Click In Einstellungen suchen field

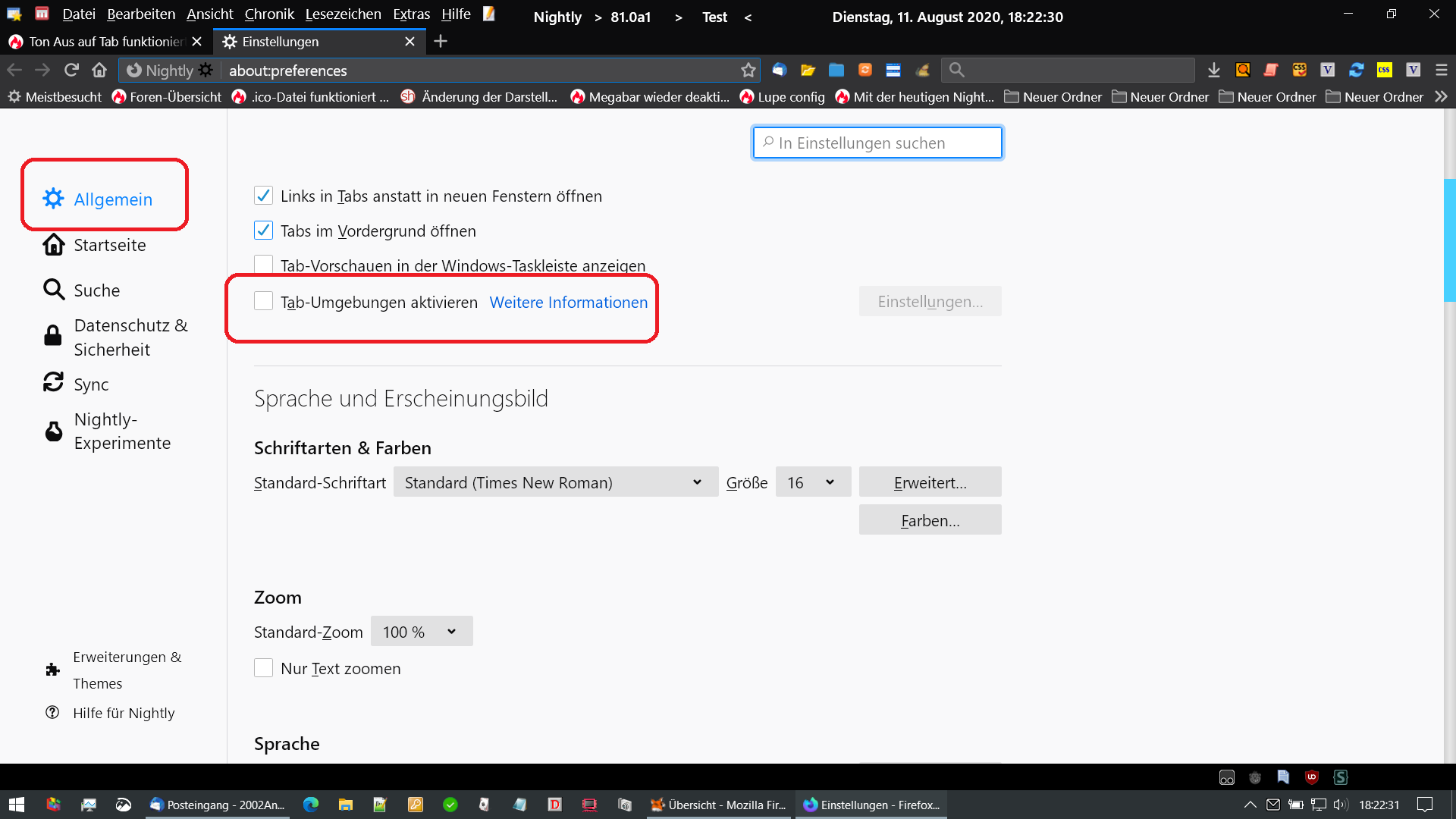point(877,143)
